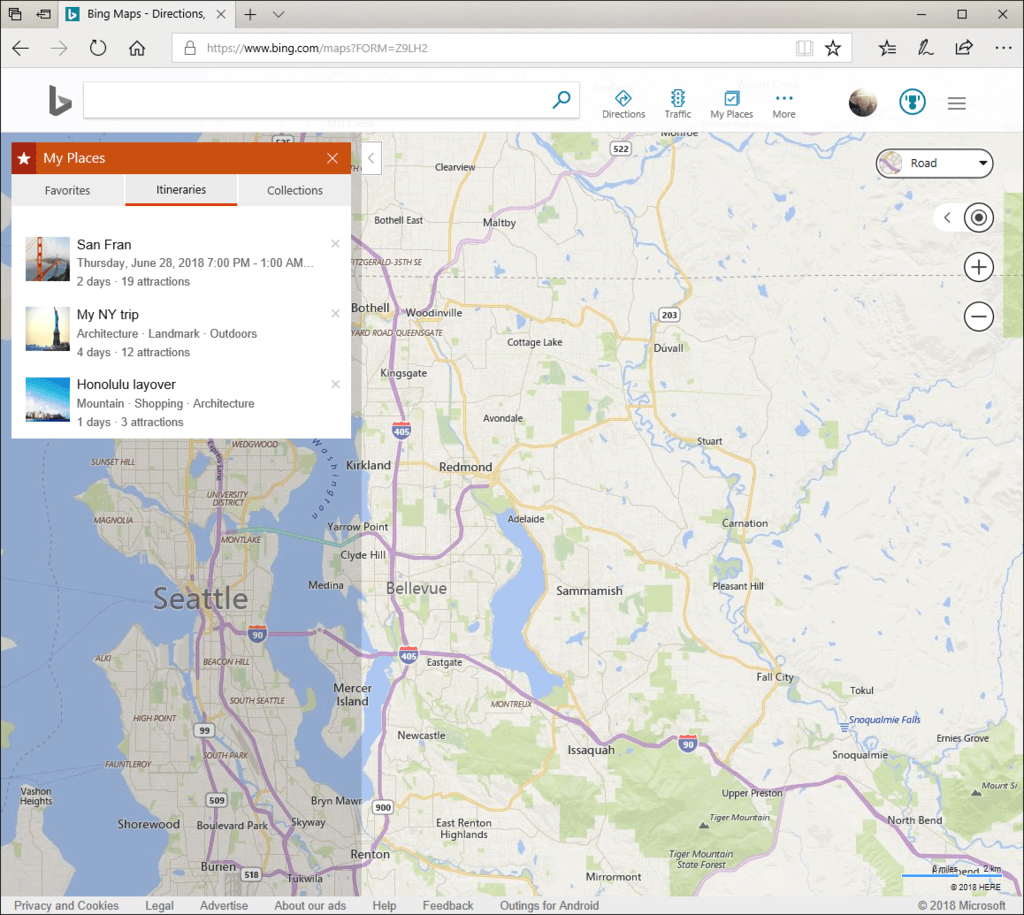Open the user profile avatar
The width and height of the screenshot is (1024, 915).
pos(863,103)
